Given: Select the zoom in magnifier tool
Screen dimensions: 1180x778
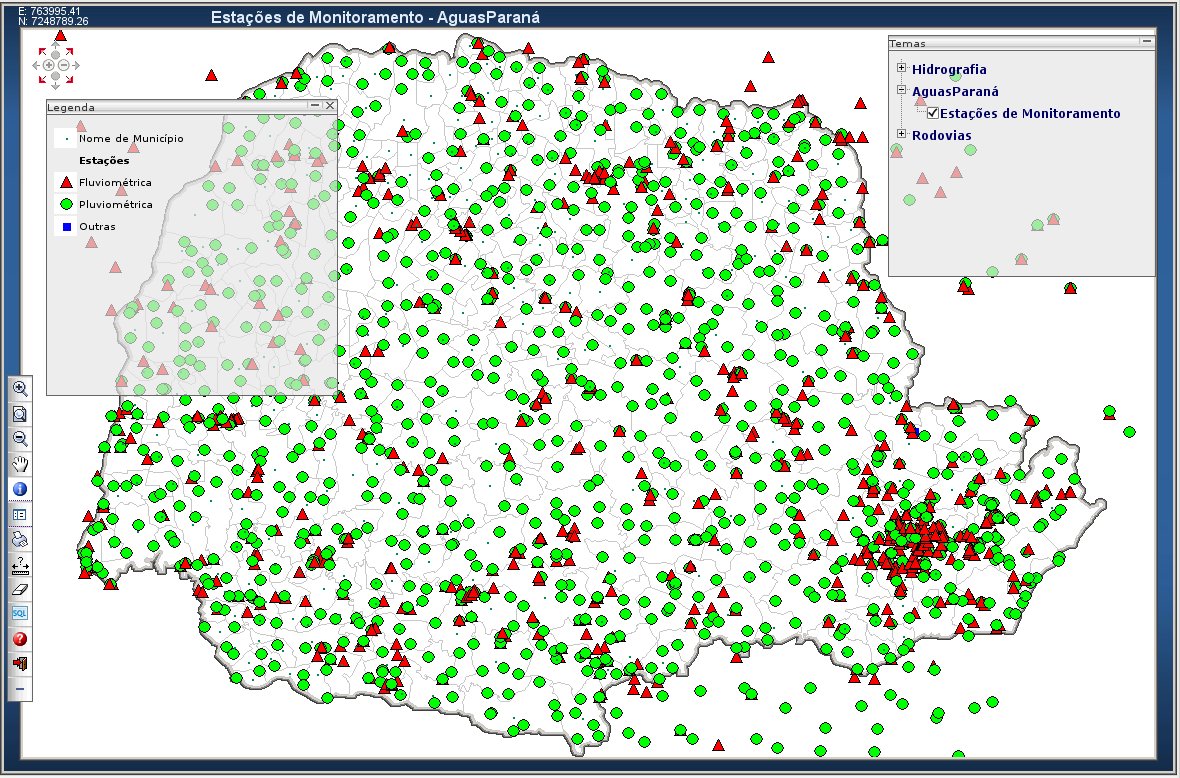Looking at the screenshot, I should click(x=20, y=388).
